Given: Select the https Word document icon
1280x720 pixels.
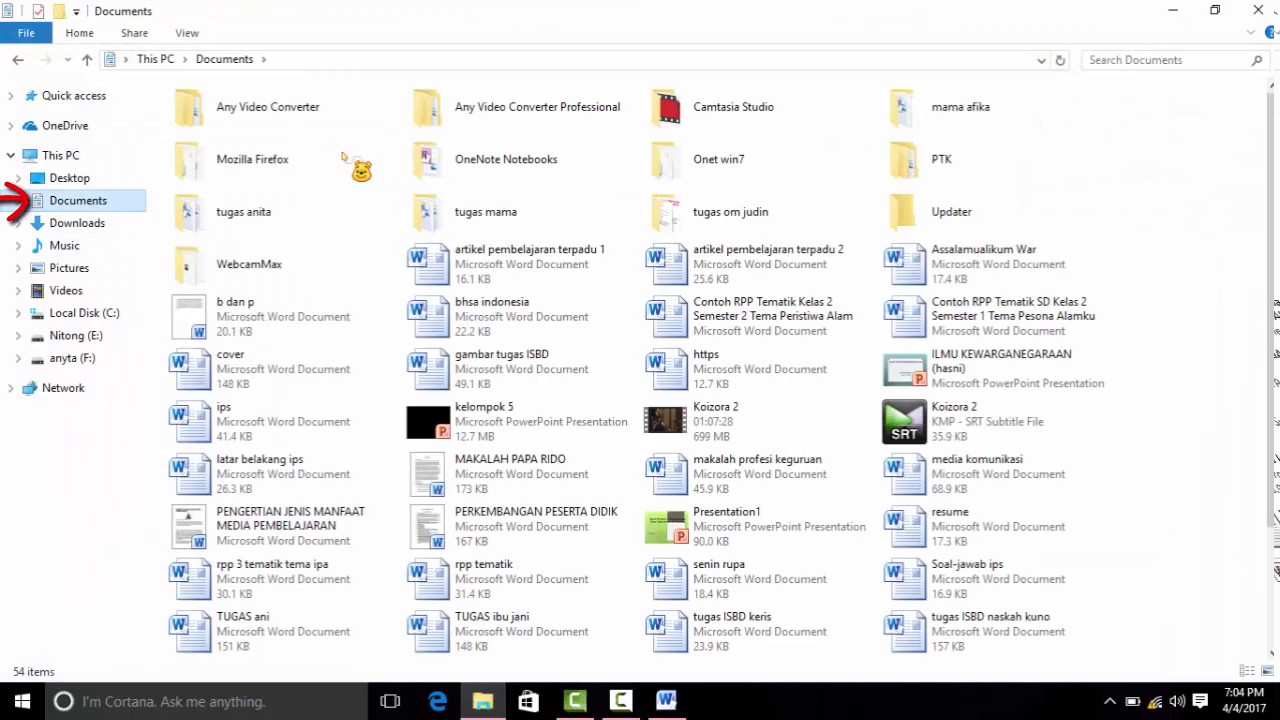Looking at the screenshot, I should coord(666,369).
